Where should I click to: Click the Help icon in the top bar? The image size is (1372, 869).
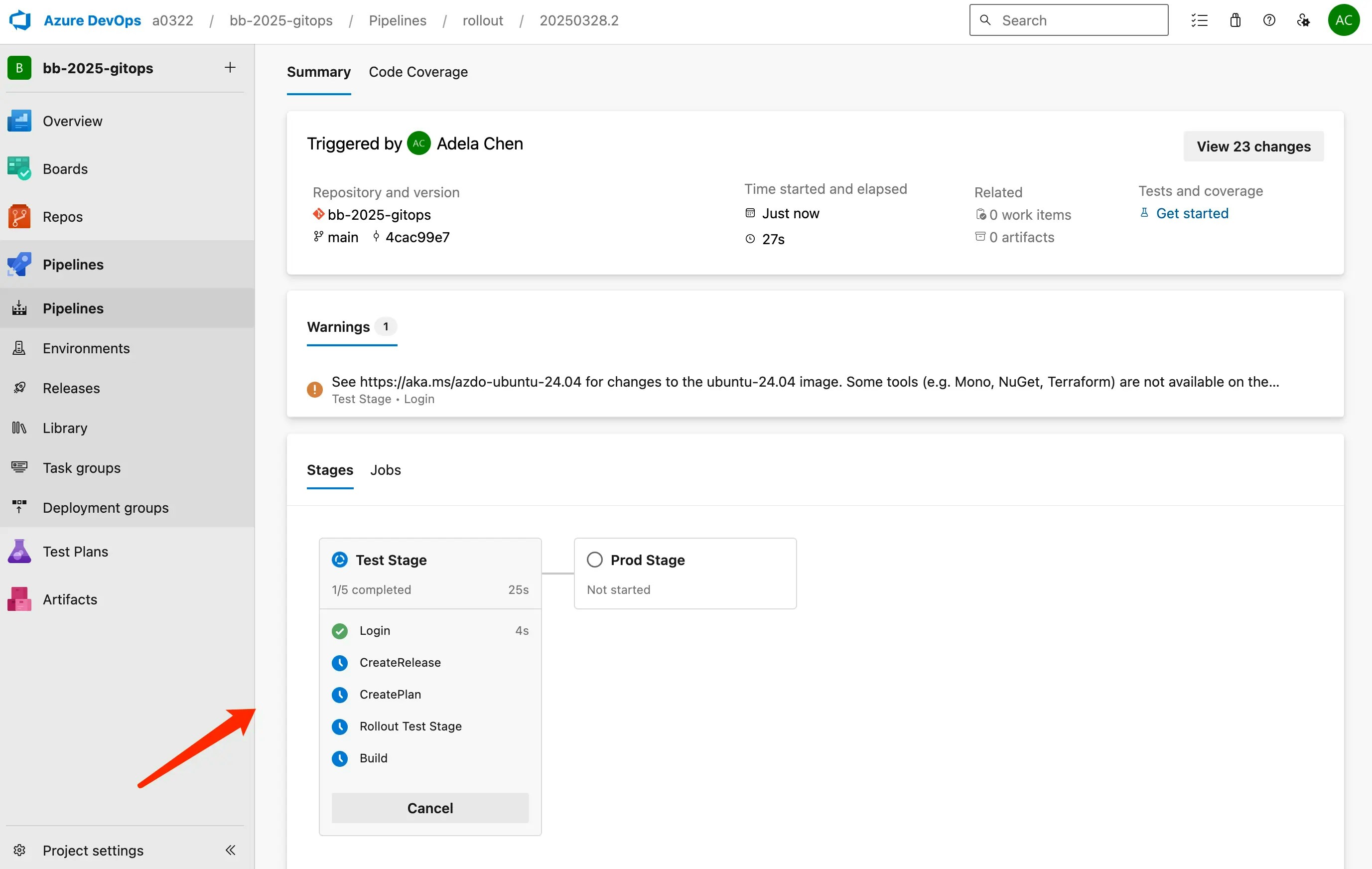[x=1269, y=20]
